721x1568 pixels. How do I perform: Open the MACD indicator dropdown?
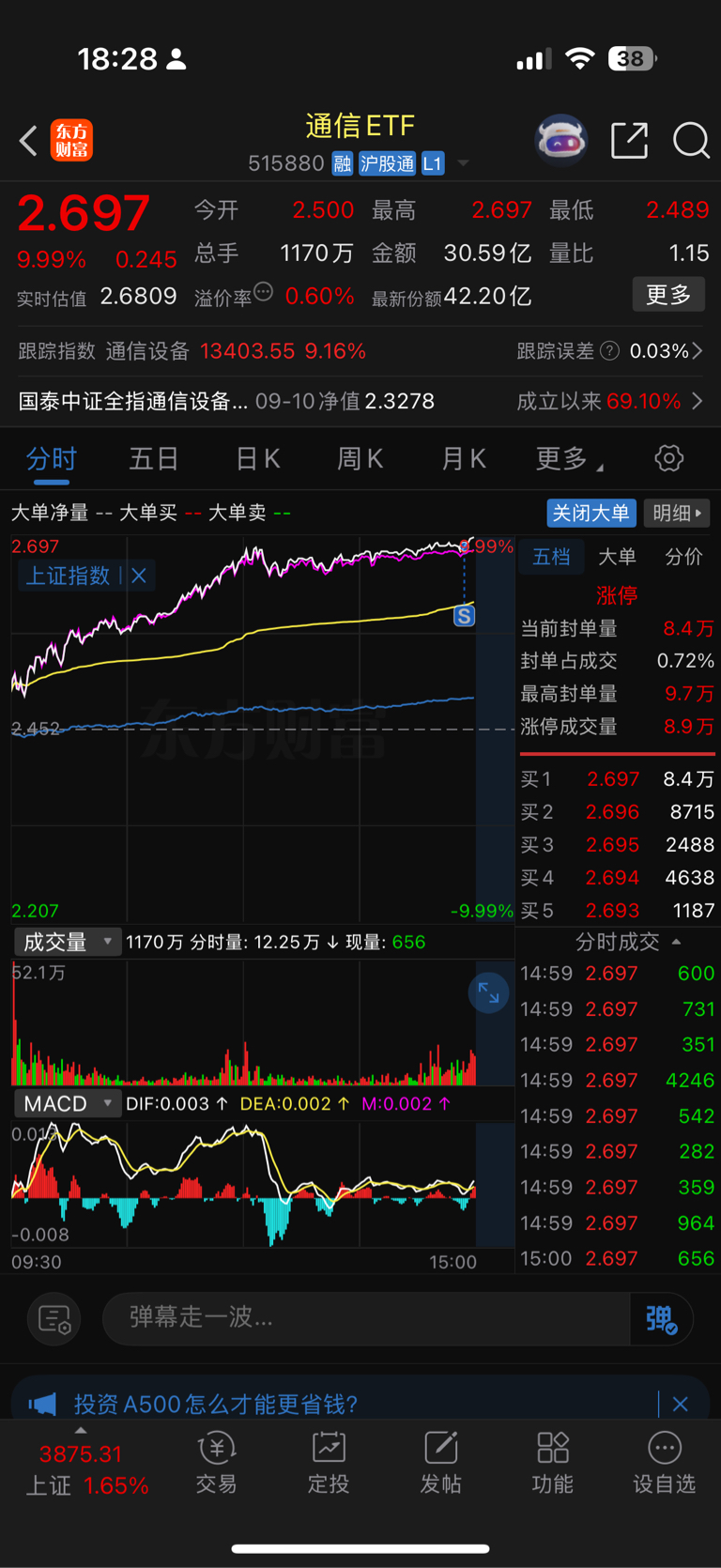[68, 1103]
